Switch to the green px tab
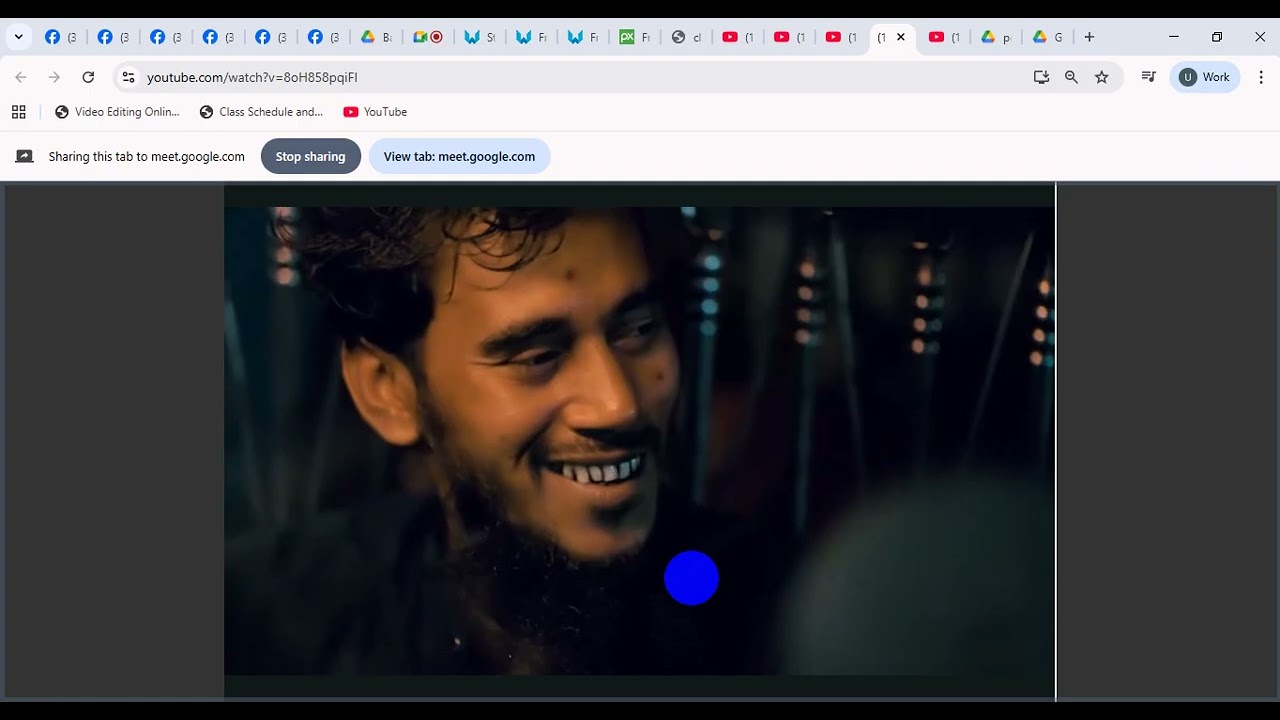Viewport: 1280px width, 720px height. (635, 37)
